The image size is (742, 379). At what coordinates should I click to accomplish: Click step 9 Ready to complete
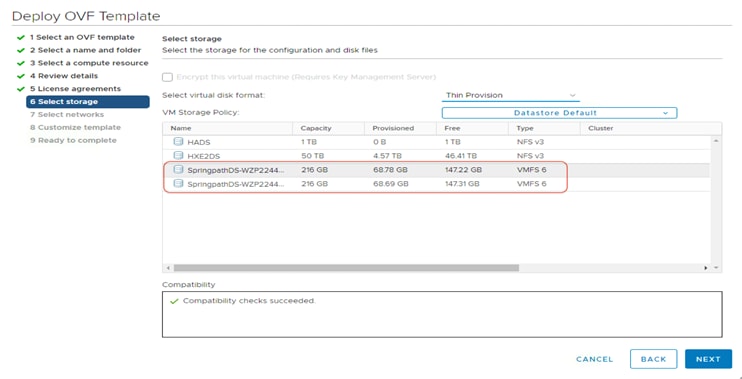[73, 140]
